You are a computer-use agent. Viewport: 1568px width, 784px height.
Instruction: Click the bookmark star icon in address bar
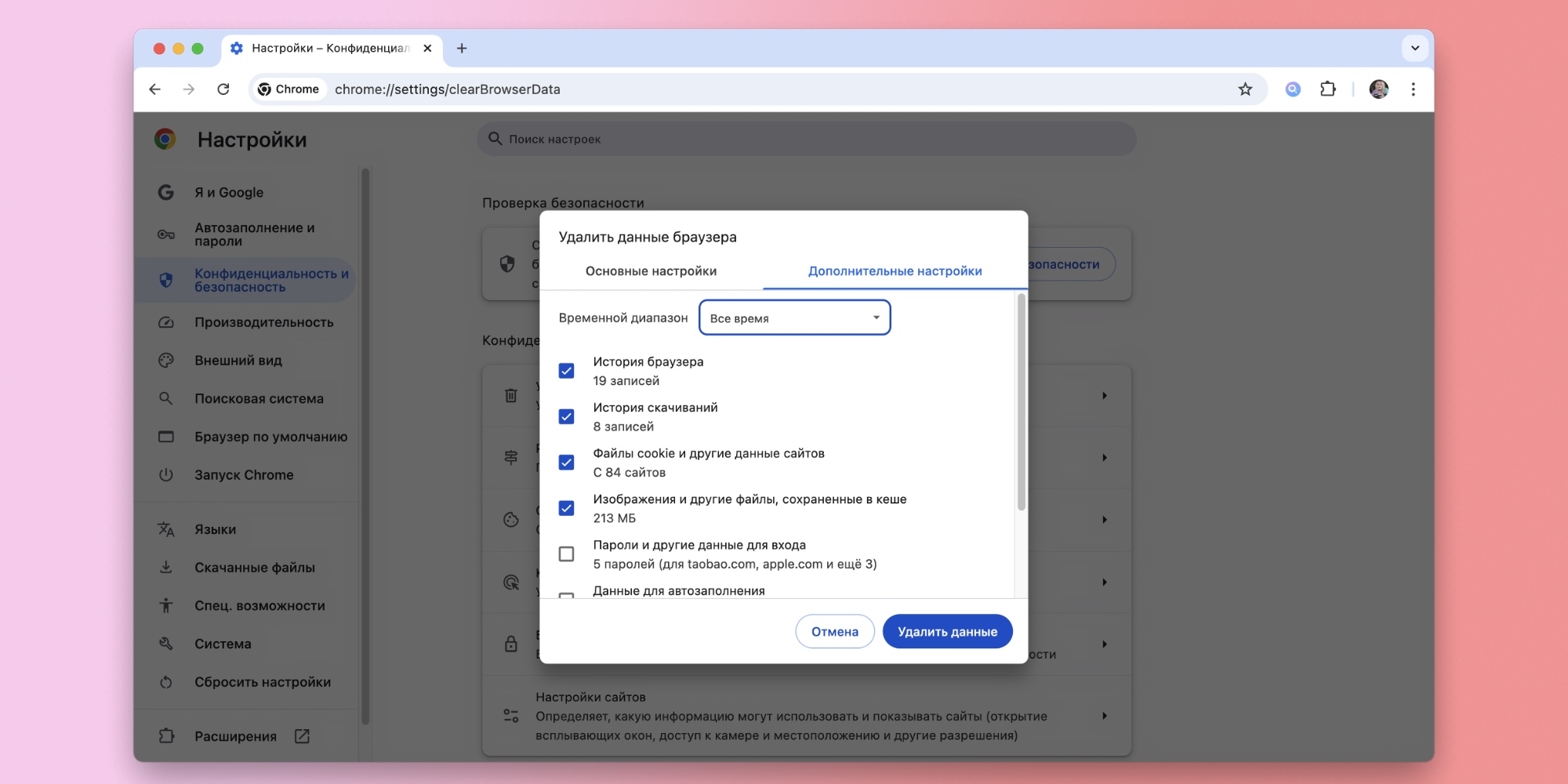(1245, 89)
